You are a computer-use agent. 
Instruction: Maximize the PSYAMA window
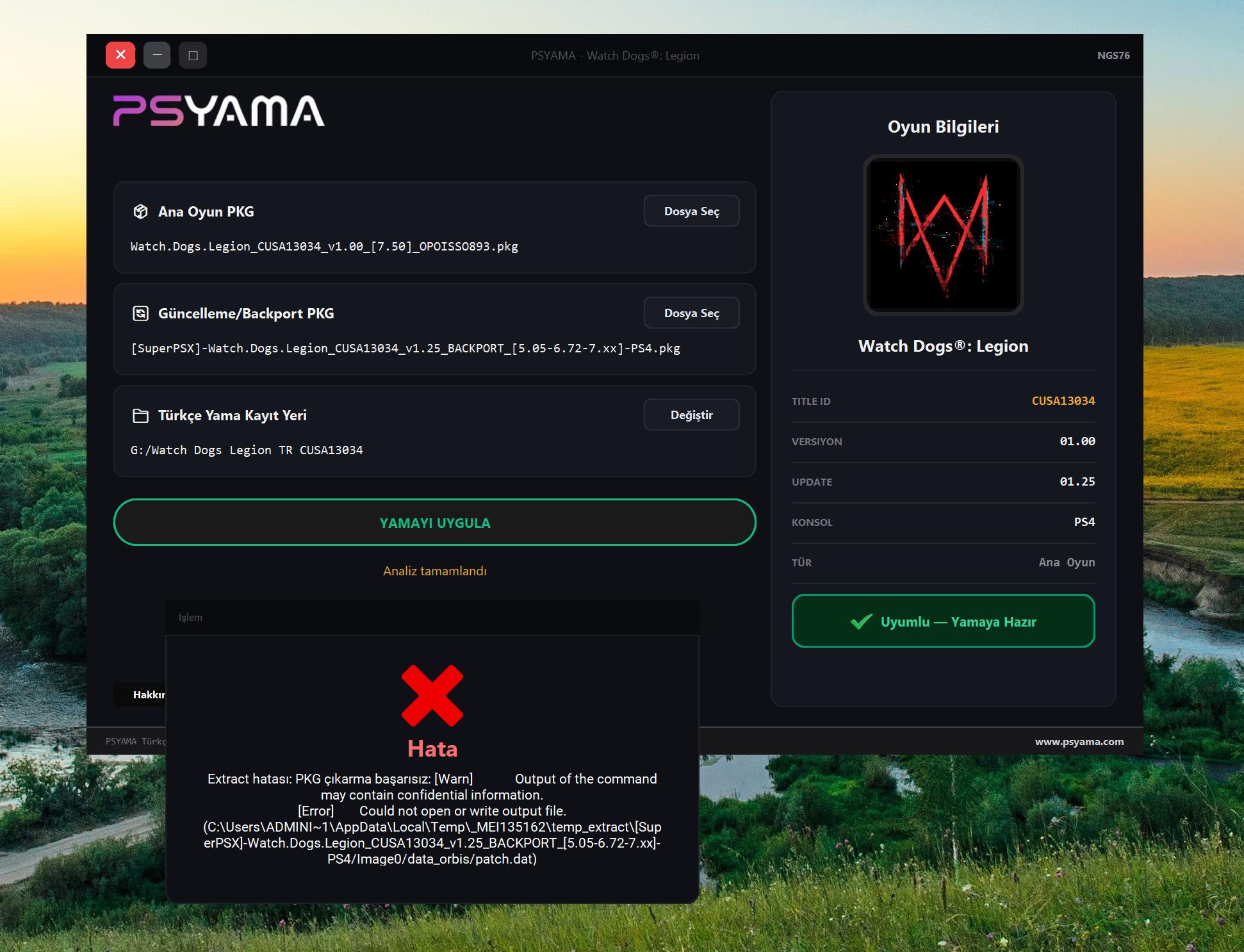point(193,55)
